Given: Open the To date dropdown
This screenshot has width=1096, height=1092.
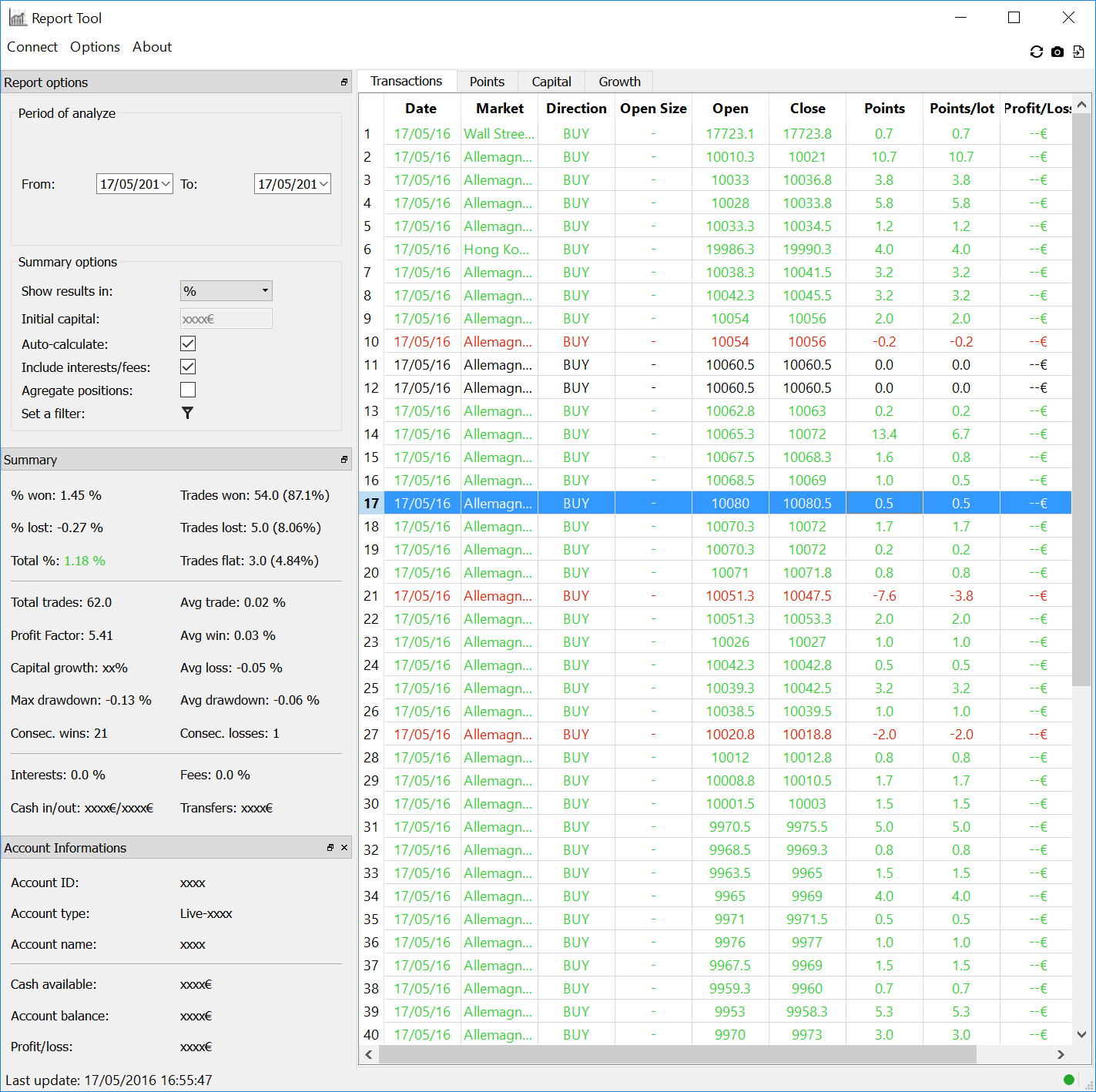Looking at the screenshot, I should (324, 184).
